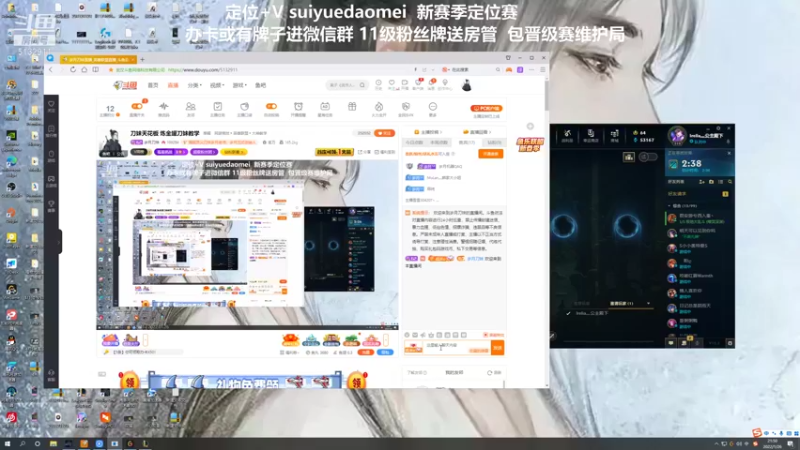Switch to the third ranking tab

467,142
